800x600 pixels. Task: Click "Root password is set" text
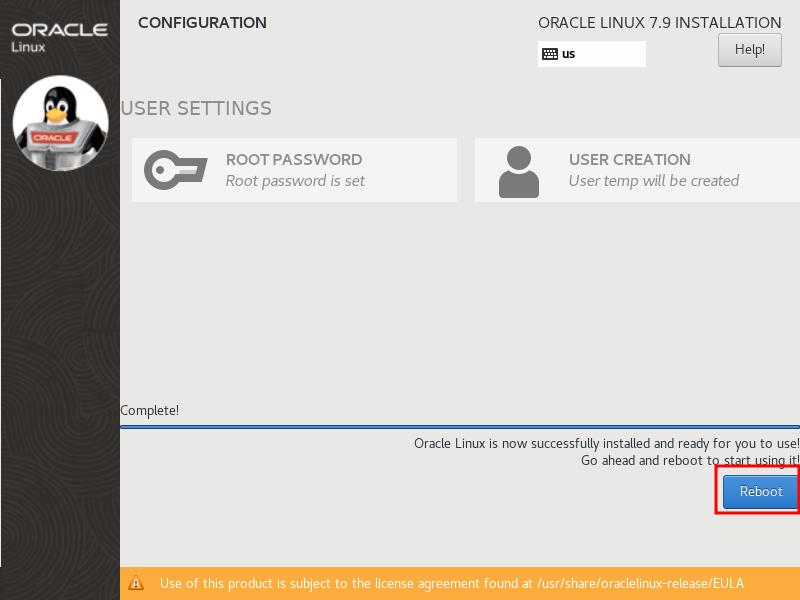(295, 181)
